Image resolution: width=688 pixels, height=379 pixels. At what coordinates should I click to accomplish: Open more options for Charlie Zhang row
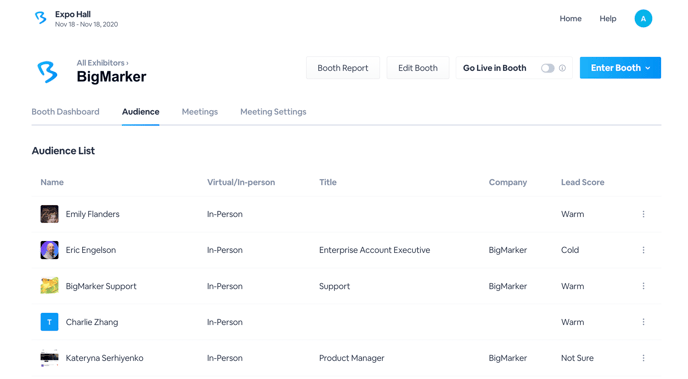[x=643, y=322]
